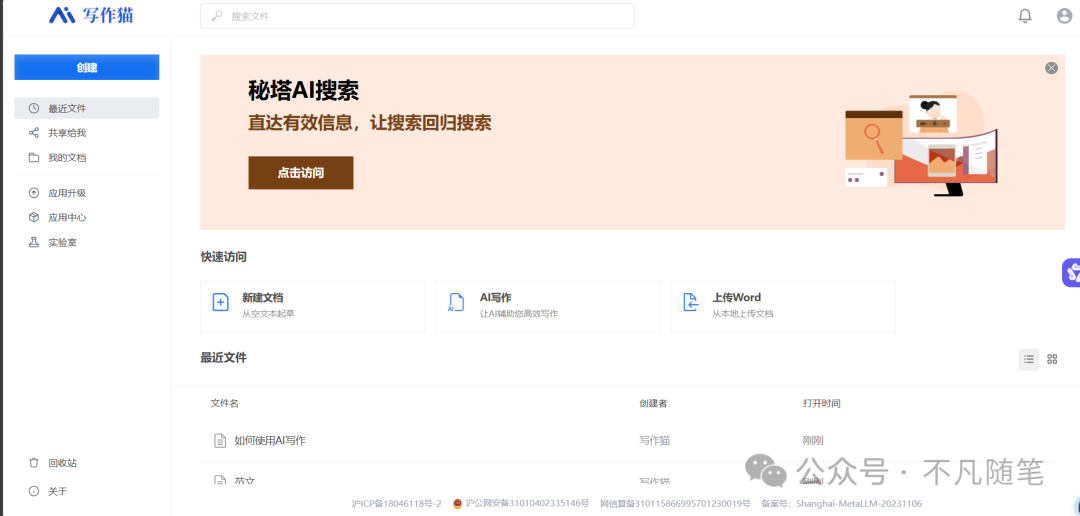This screenshot has width=1080, height=516.
Task: Click the 沪ICP备18046118号-2 footer link
Action: click(396, 504)
